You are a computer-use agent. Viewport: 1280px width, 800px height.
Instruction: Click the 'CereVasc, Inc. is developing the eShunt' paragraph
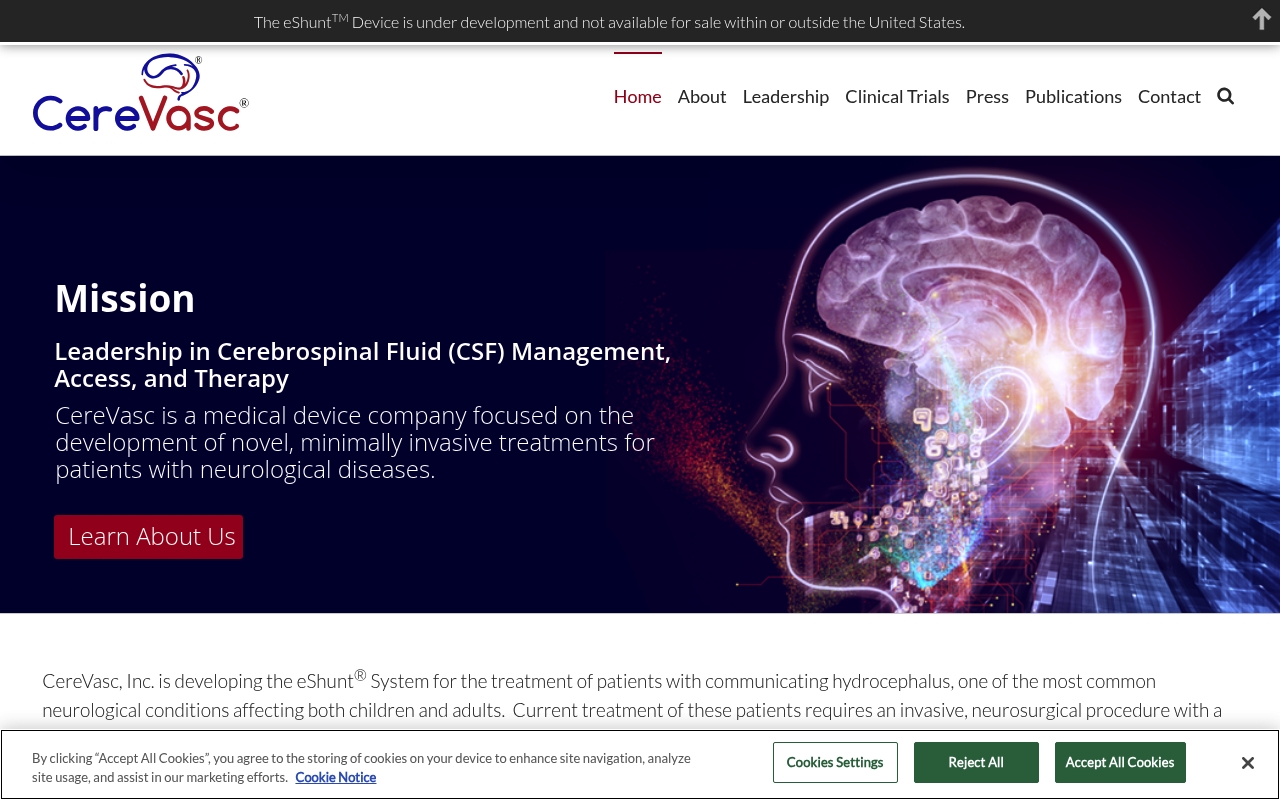point(632,695)
